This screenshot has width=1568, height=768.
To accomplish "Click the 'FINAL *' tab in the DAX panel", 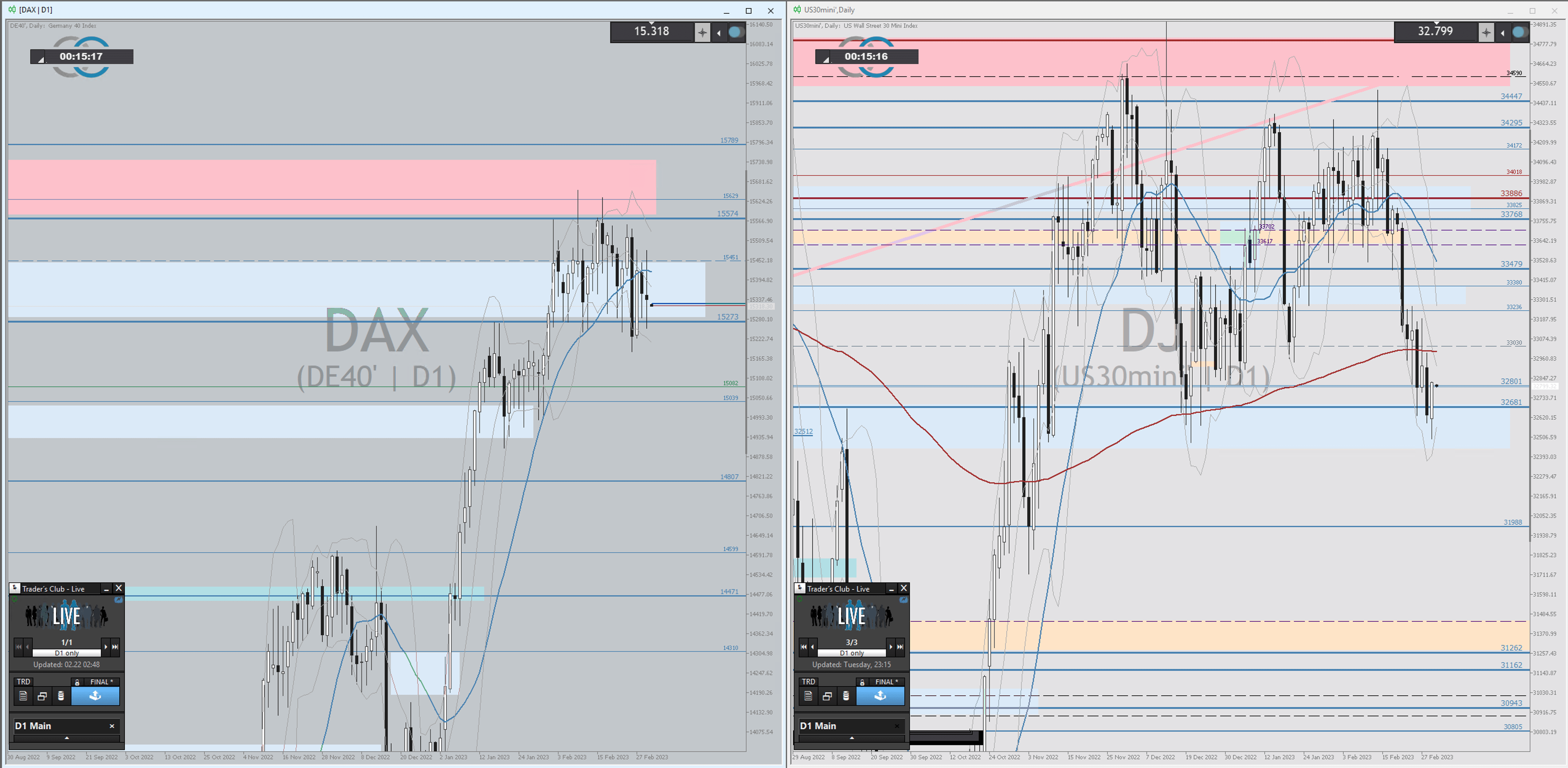I will pos(101,682).
